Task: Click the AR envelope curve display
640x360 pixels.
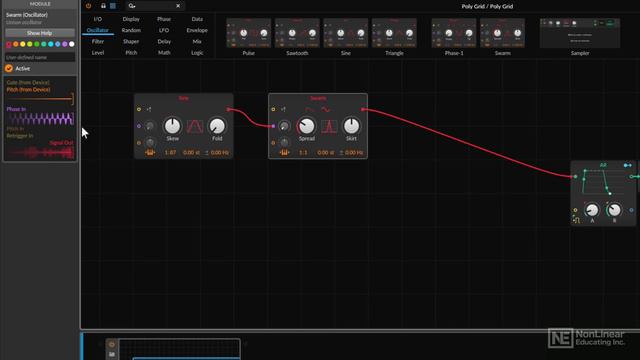Action: click(x=603, y=182)
